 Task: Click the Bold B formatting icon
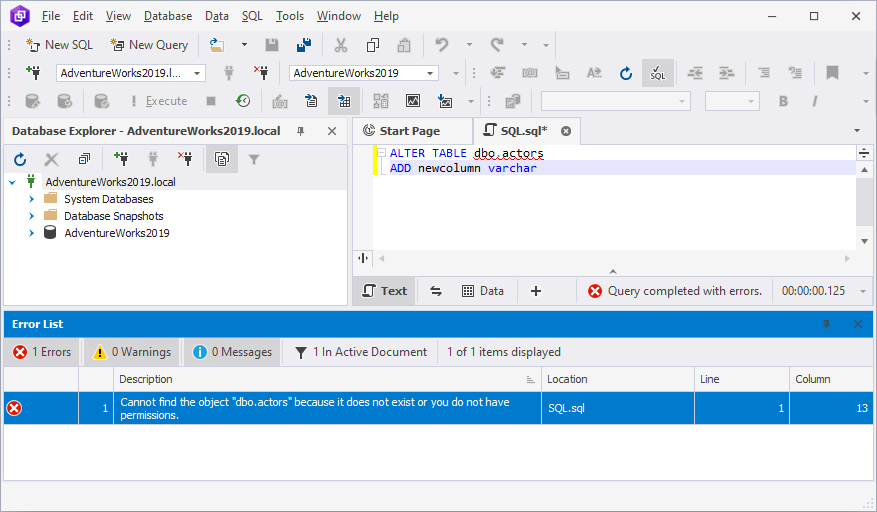783,101
